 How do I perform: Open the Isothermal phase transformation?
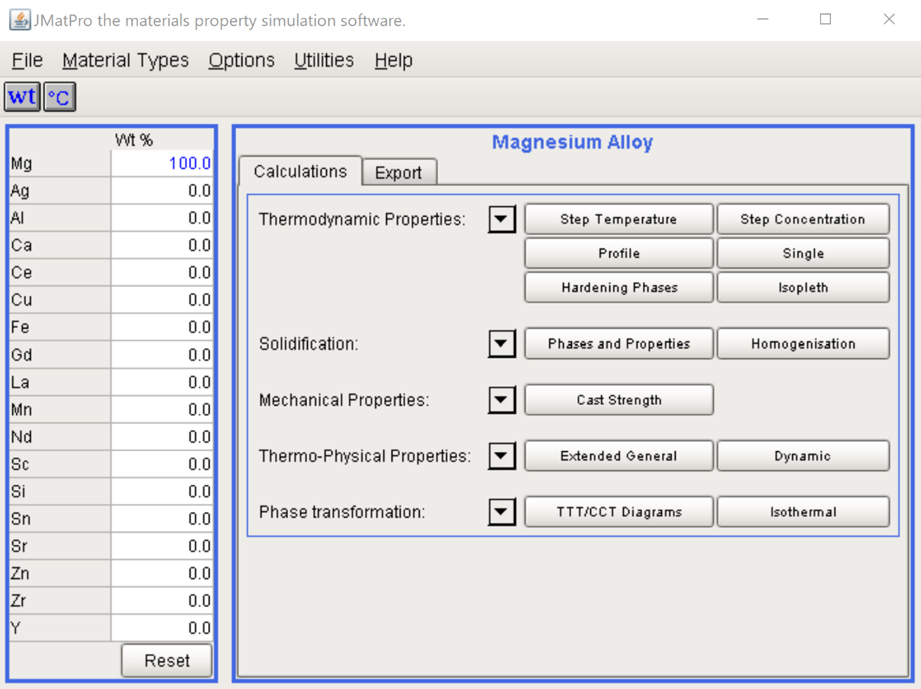(803, 512)
